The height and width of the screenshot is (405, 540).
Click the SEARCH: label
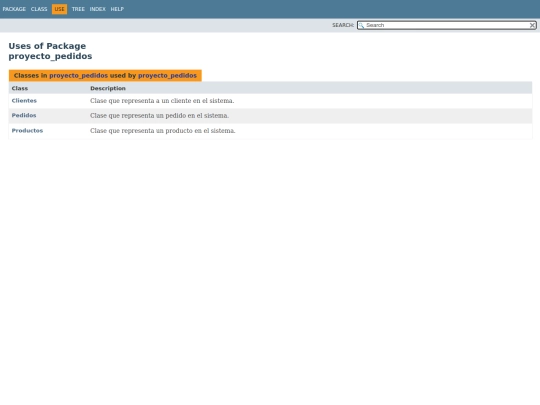pos(343,25)
